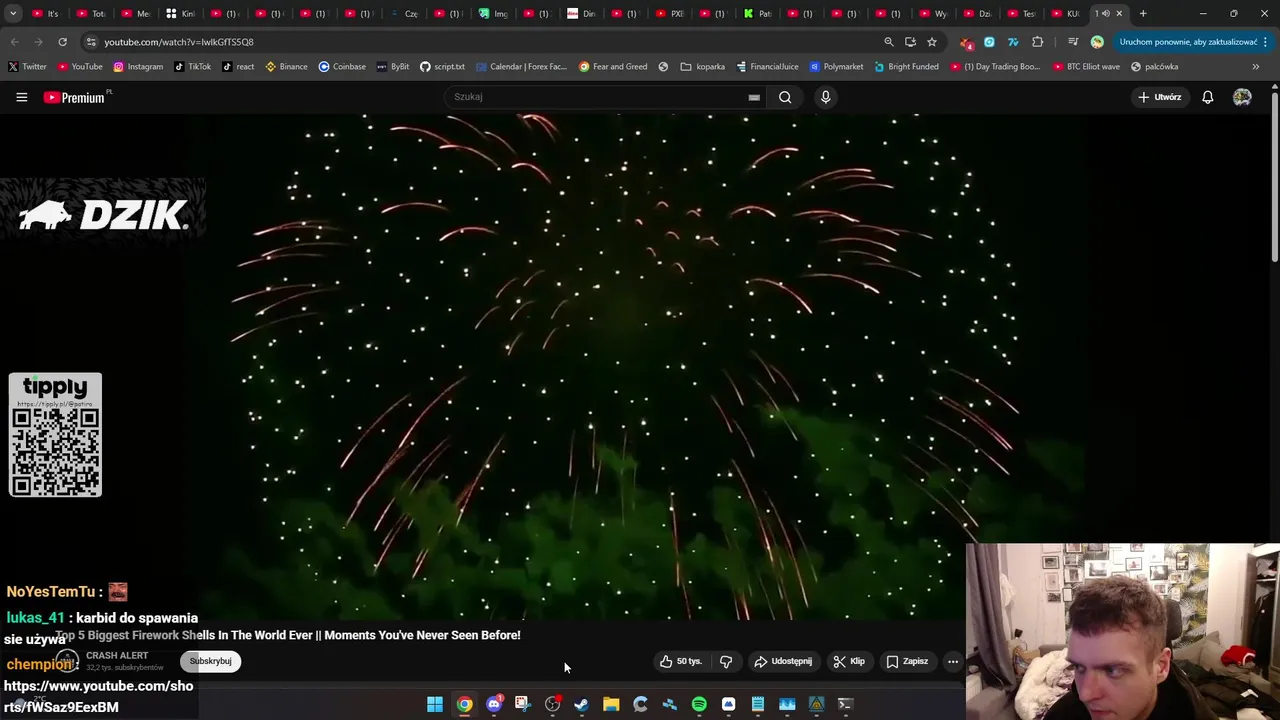1280x720 pixels.
Task: Open site information icon in address bar
Action: (91, 42)
